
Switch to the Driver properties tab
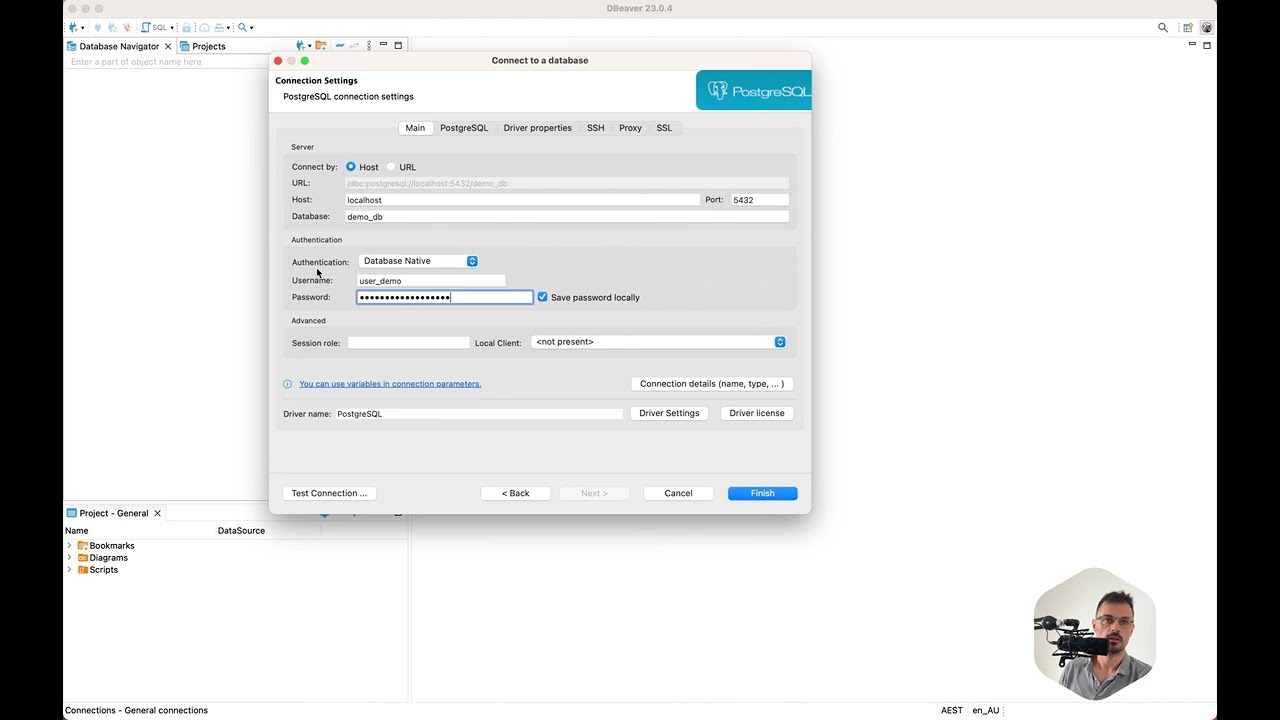[537, 128]
